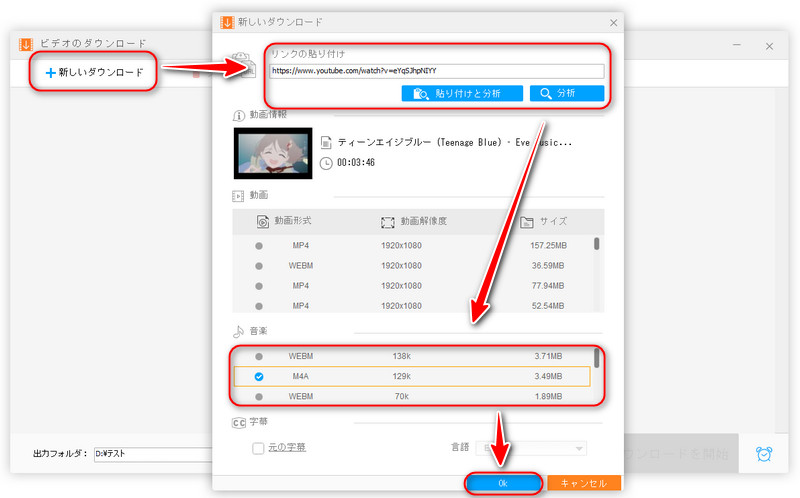
Task: Click the 新しいダウンロード button
Action: point(95,72)
